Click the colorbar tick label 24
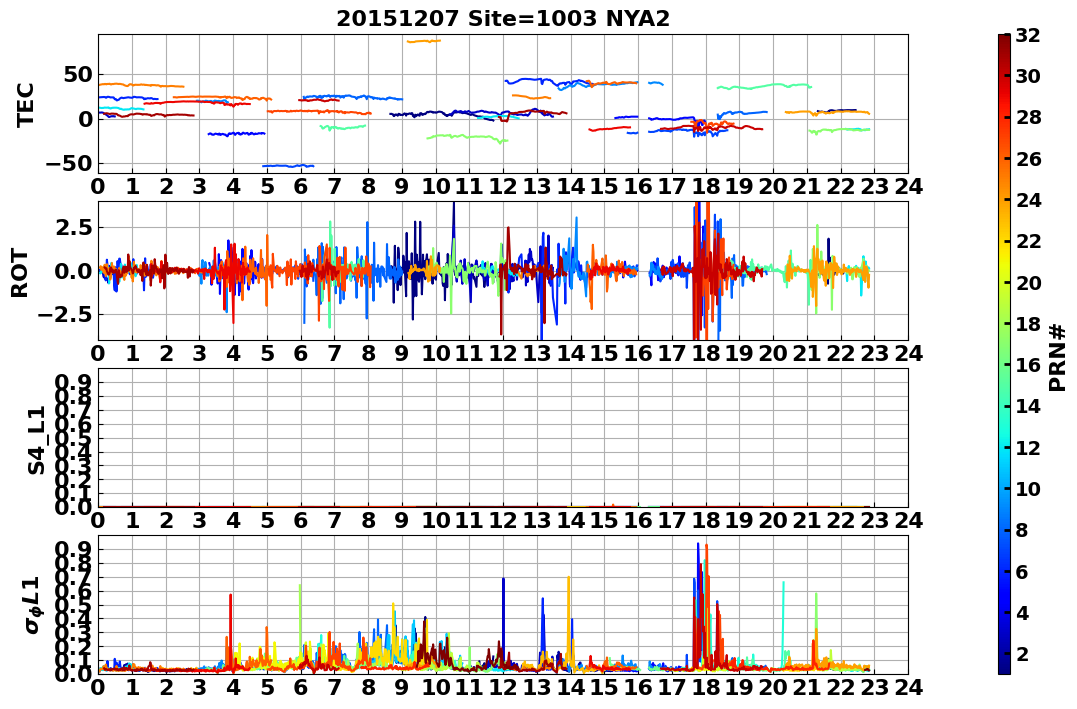This screenshot has width=1077, height=709. [1028, 200]
